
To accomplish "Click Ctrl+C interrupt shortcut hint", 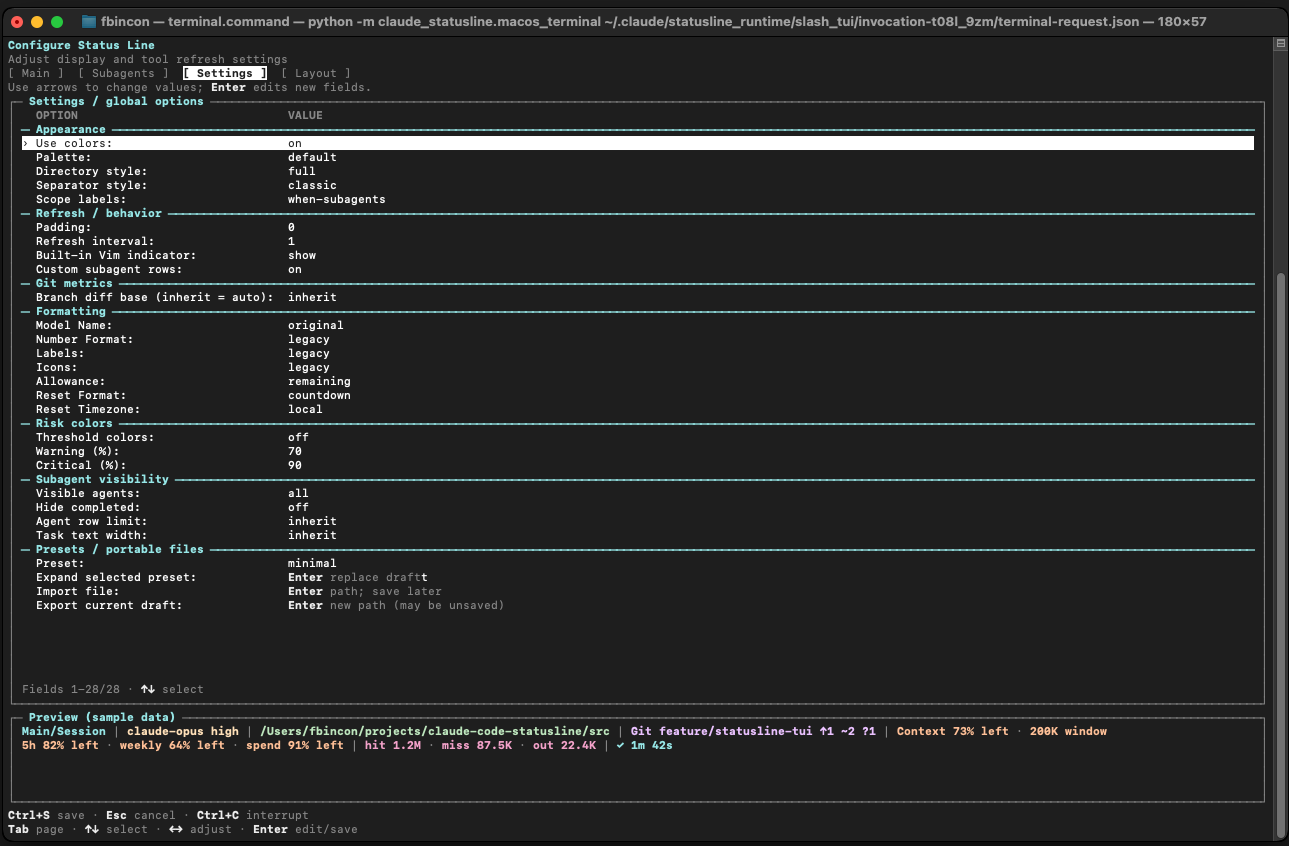I will 252,815.
